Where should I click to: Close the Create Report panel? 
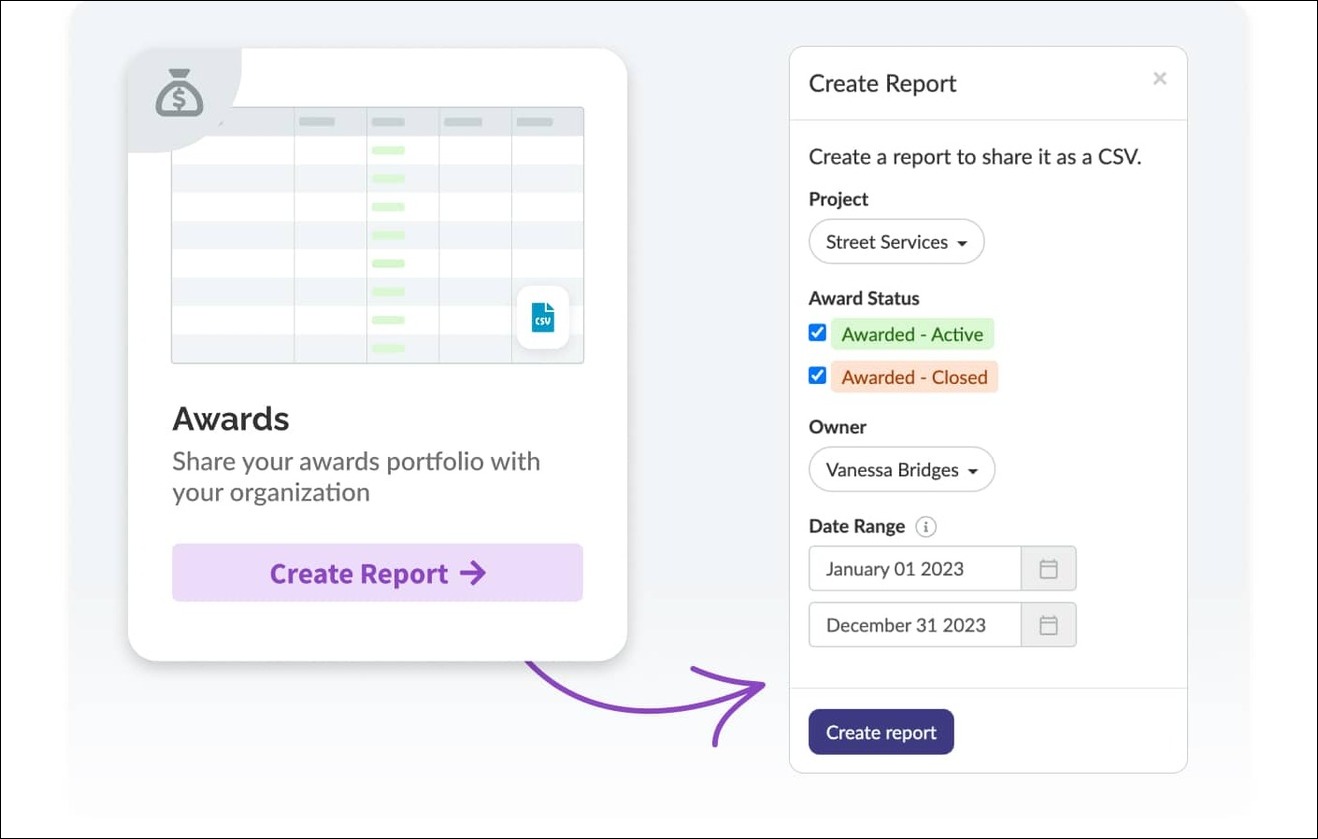1159,78
